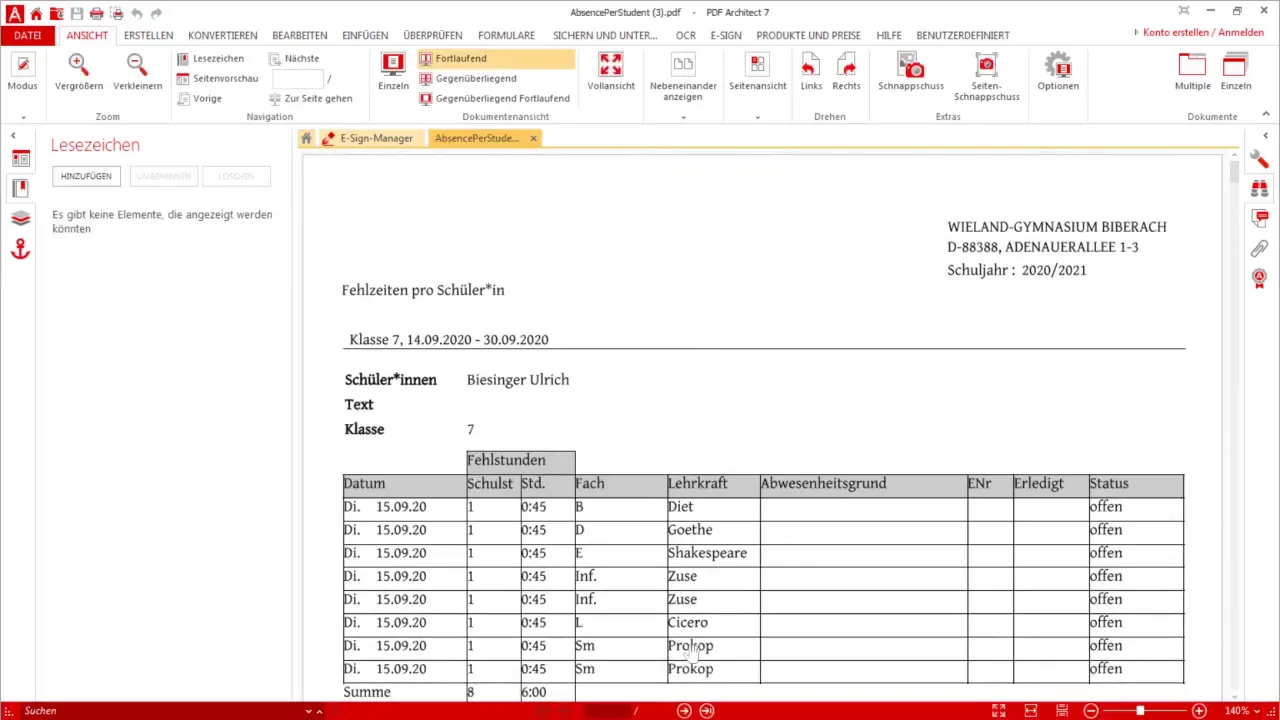Open the bookmarks sidebar icon

click(20, 188)
